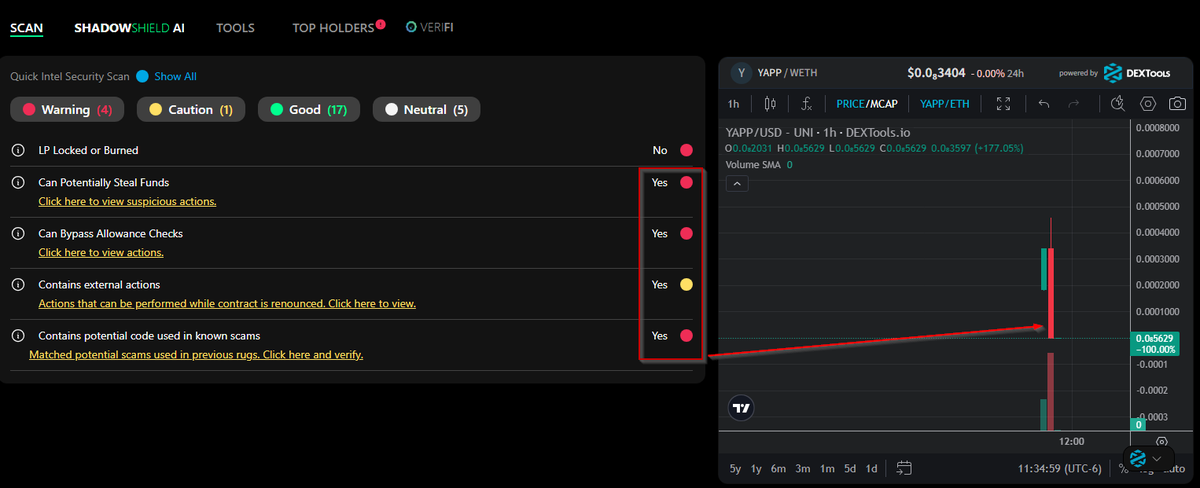Click info icon for Contains external actions

(18, 284)
